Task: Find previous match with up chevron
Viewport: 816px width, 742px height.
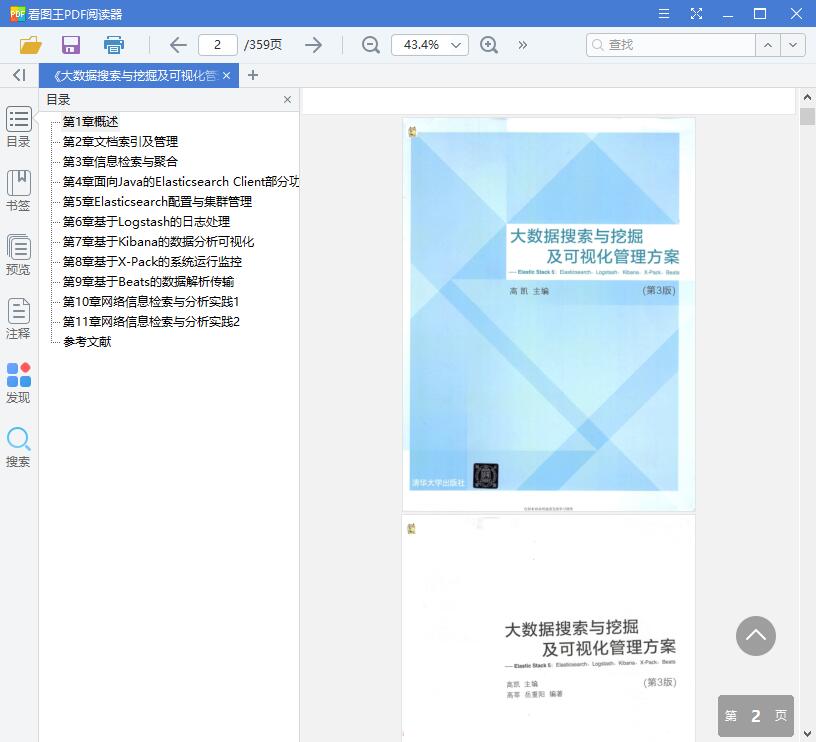Action: pos(768,45)
